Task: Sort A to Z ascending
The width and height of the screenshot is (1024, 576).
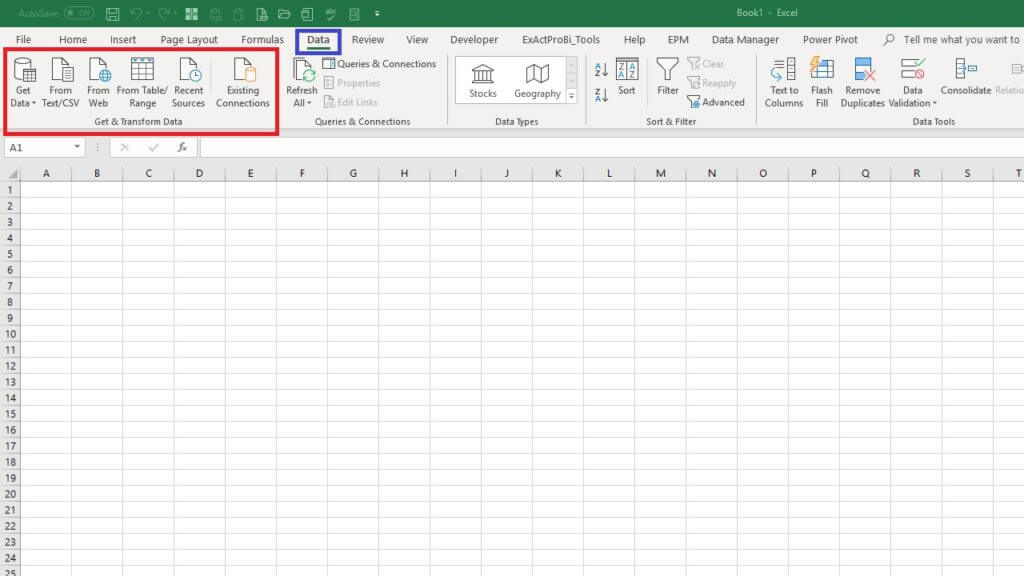Action: (x=601, y=70)
